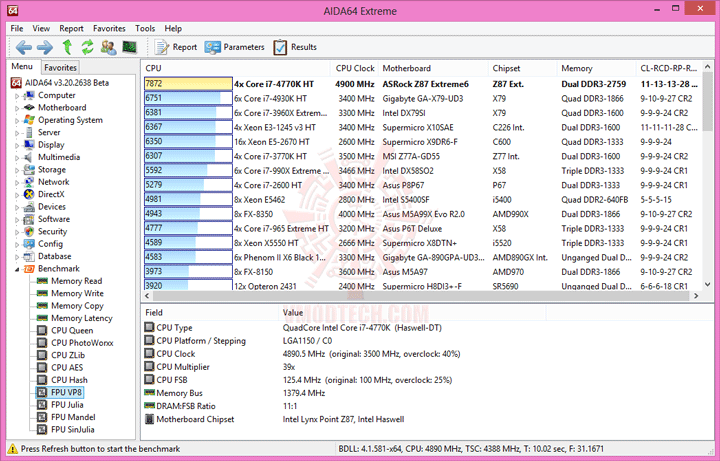Click the horizontal scrollbar right arrow

click(x=697, y=296)
